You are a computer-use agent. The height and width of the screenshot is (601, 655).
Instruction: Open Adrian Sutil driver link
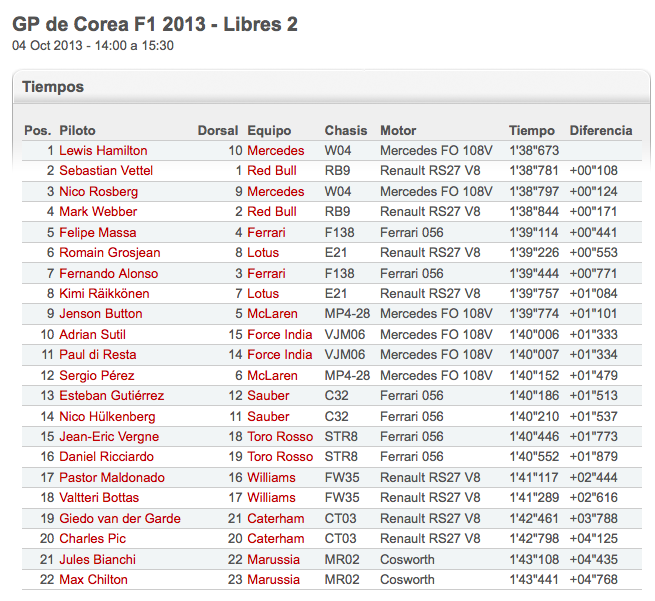92,334
